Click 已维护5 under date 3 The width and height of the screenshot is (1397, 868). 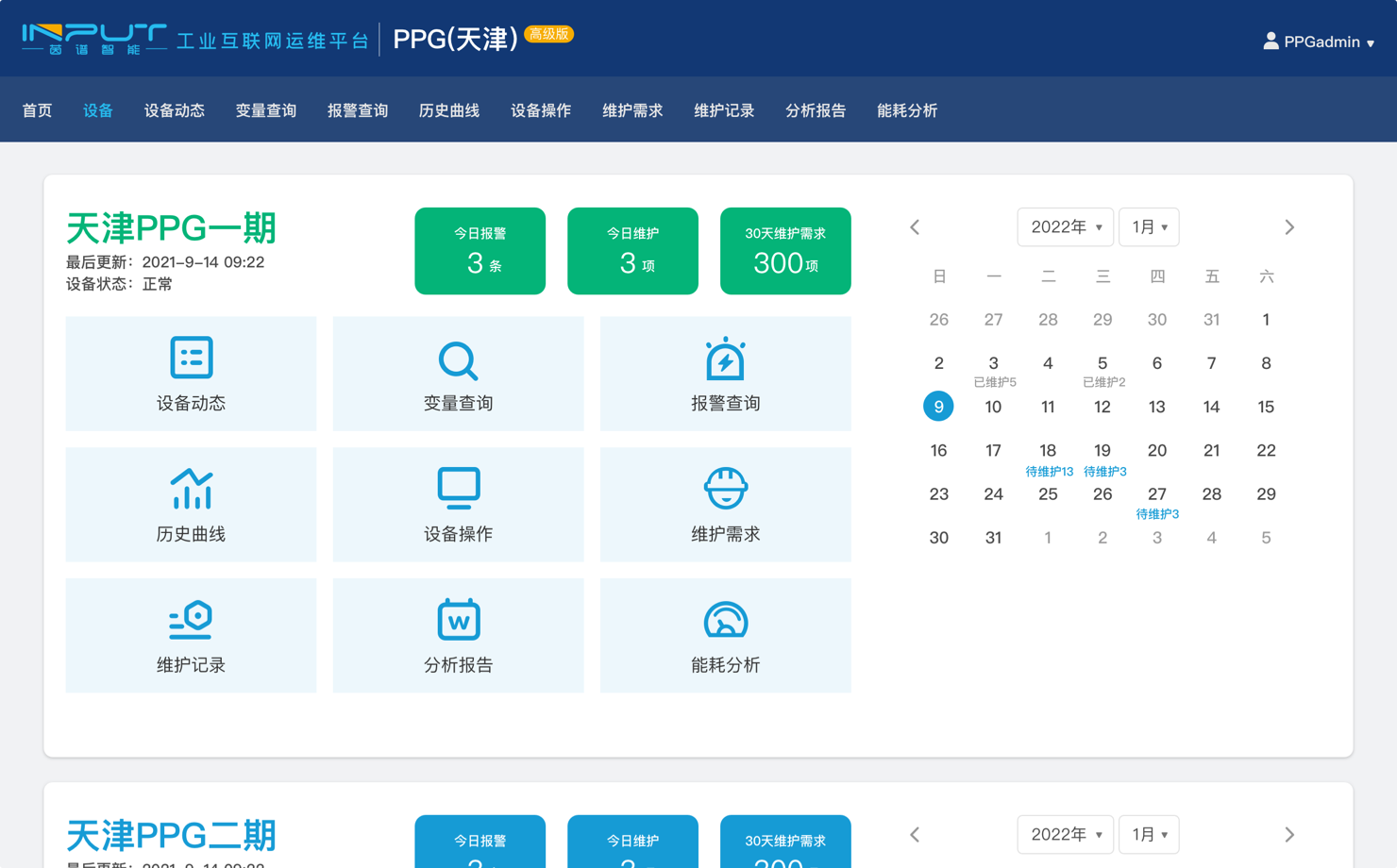pyautogui.click(x=995, y=382)
